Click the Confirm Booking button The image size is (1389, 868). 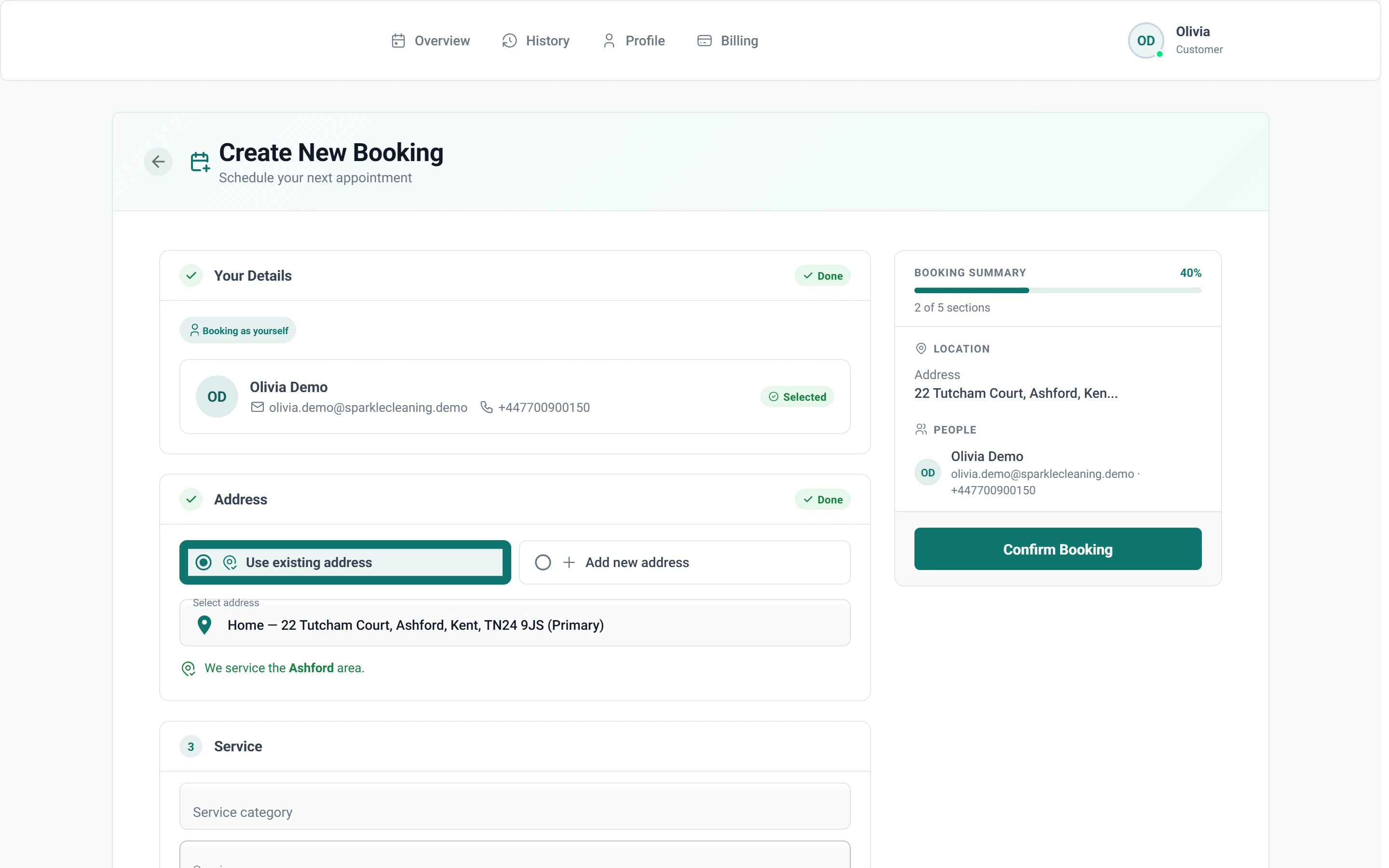click(1059, 549)
